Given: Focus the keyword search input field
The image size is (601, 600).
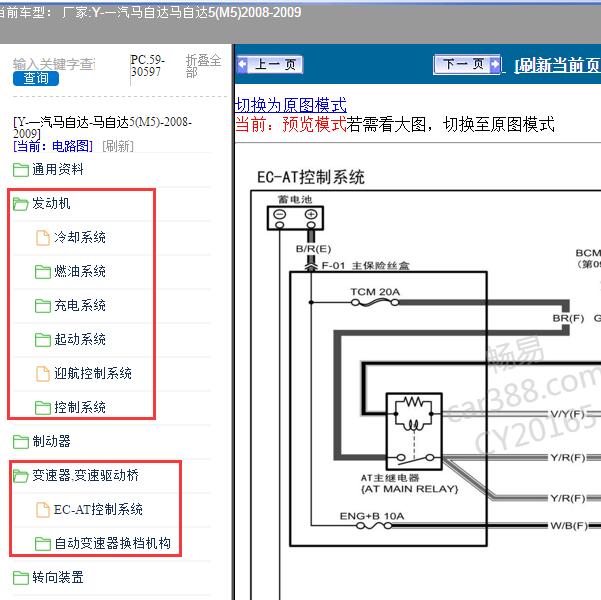Looking at the screenshot, I should [x=54, y=64].
